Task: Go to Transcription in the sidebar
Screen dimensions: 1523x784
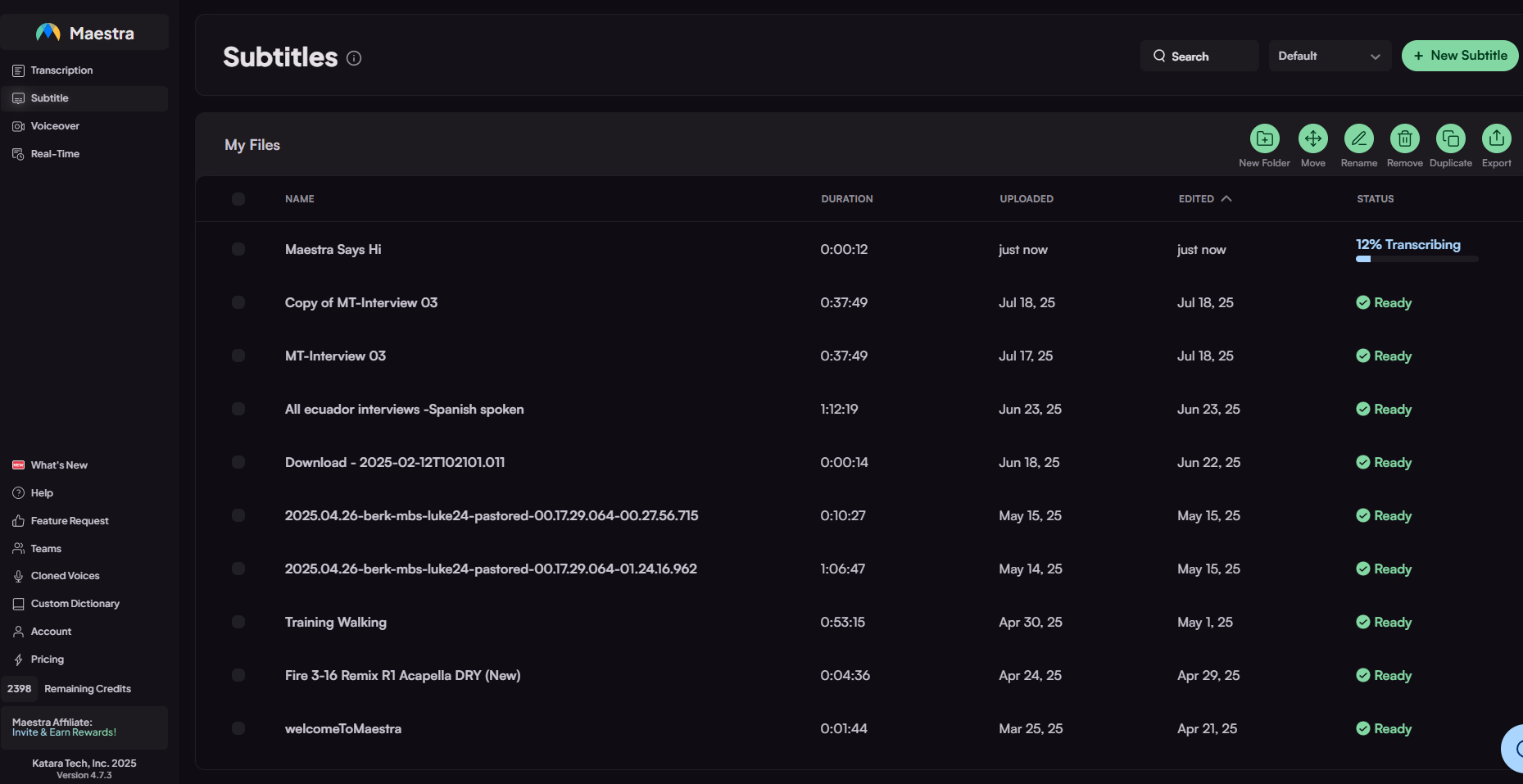Action: [61, 70]
